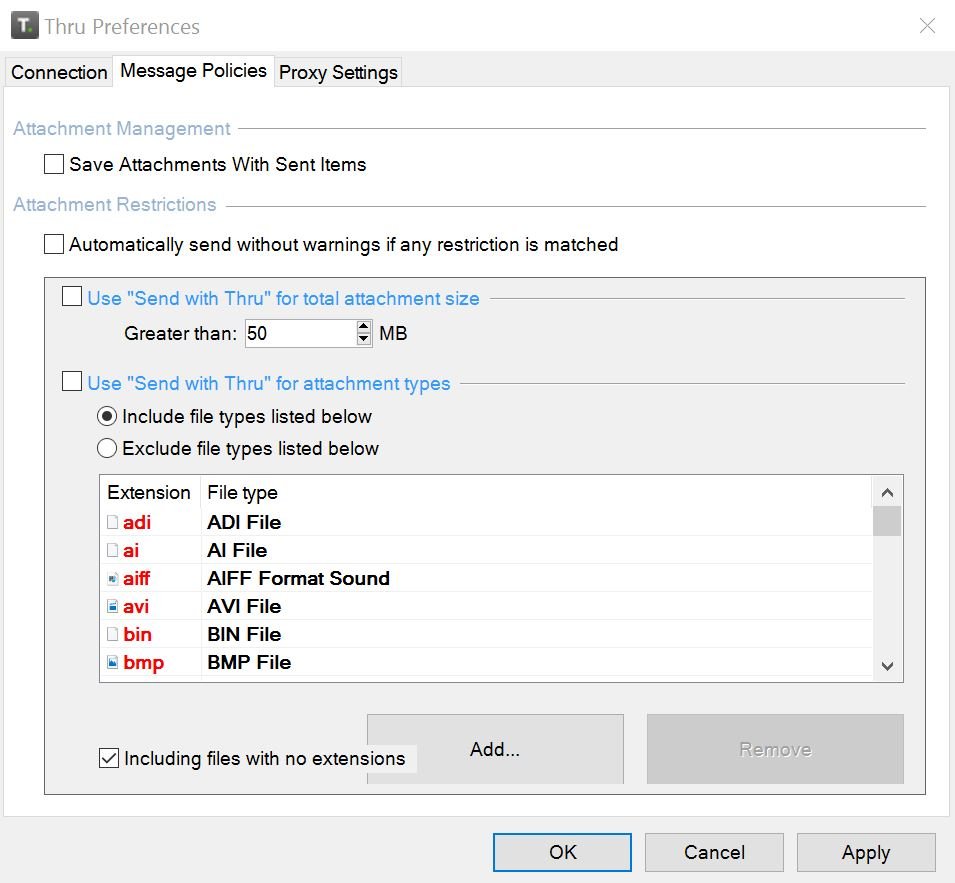955x883 pixels.
Task: Select the BMP File row text
Action: click(x=248, y=663)
